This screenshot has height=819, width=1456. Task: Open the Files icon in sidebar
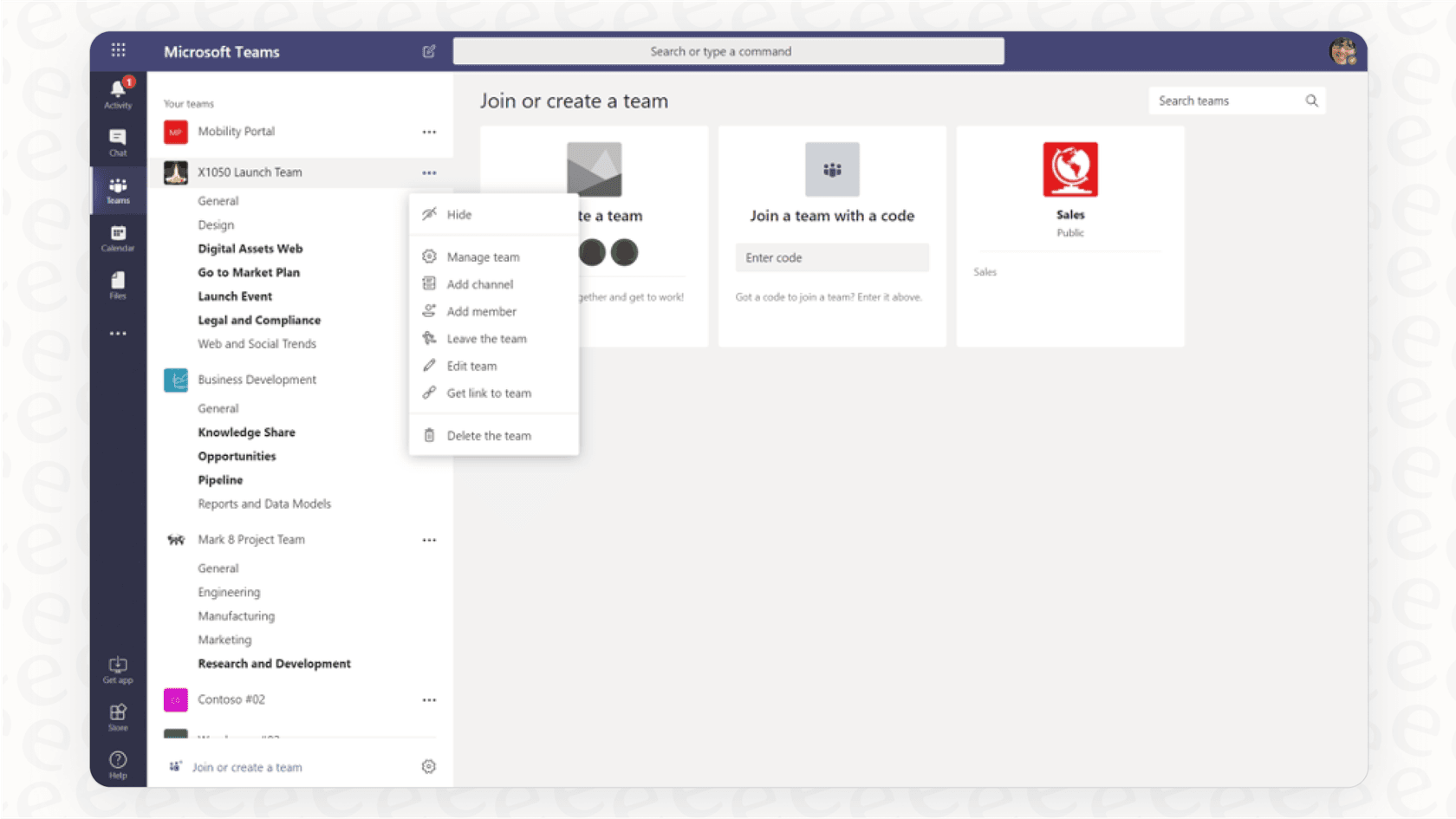(118, 283)
